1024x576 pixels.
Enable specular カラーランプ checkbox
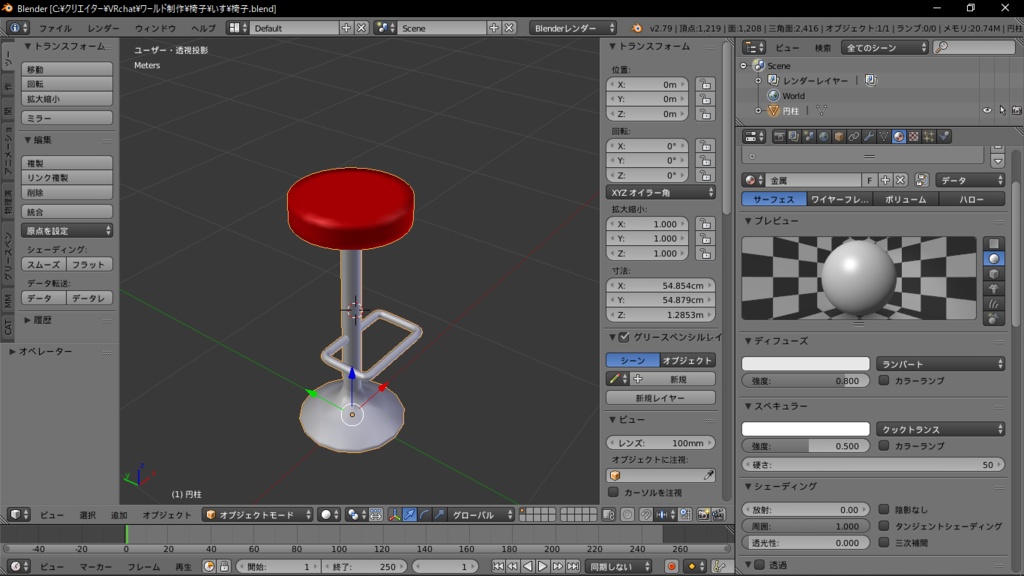point(884,445)
